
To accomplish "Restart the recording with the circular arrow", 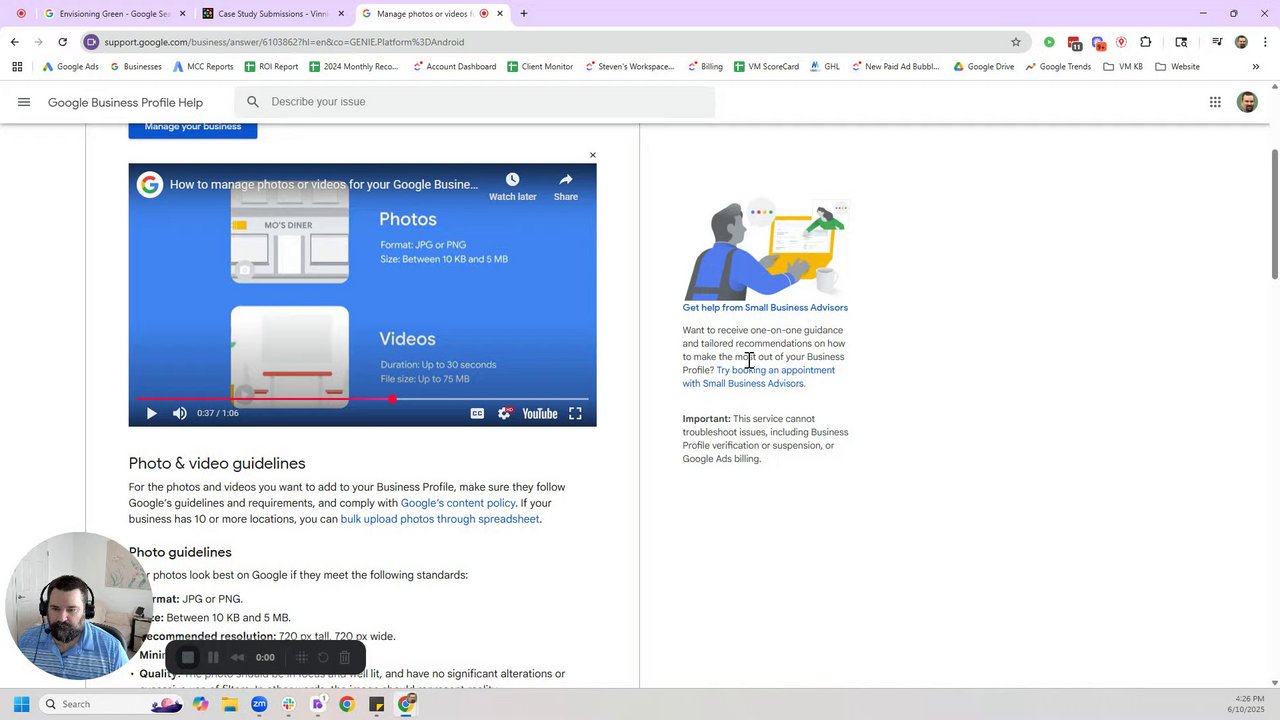I will (323, 657).
